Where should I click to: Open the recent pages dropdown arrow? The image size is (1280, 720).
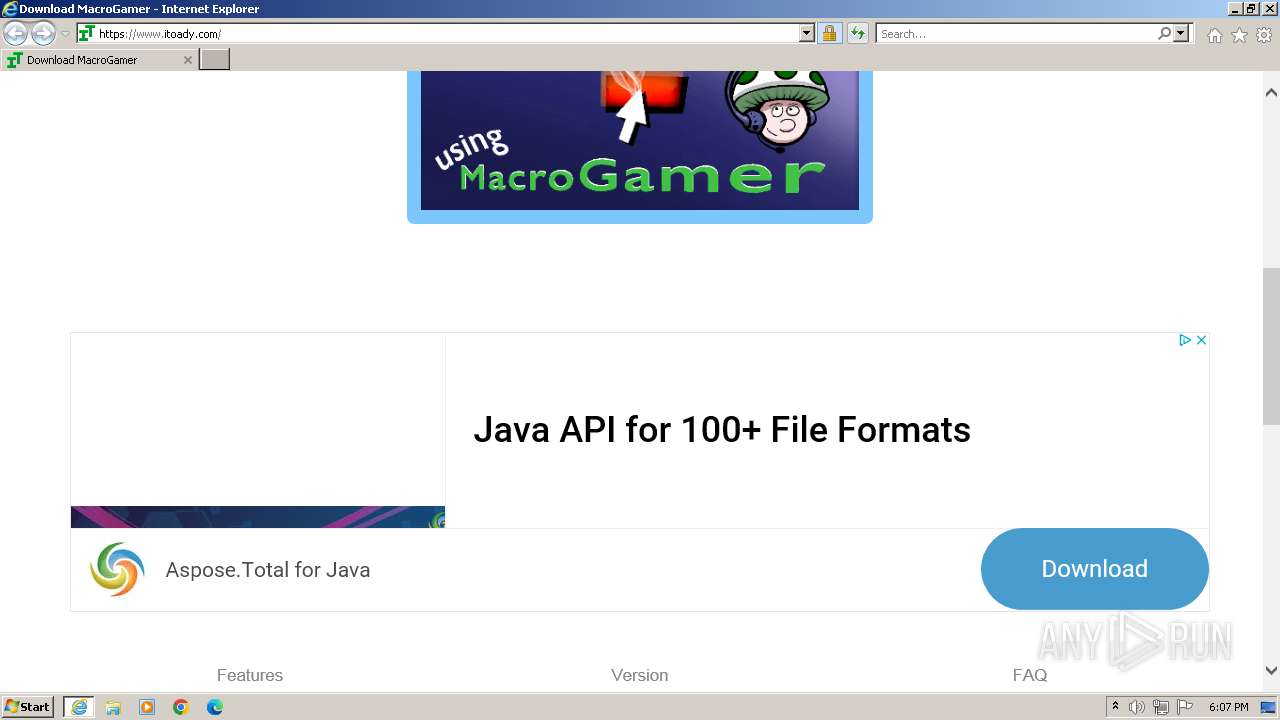pyautogui.click(x=65, y=34)
